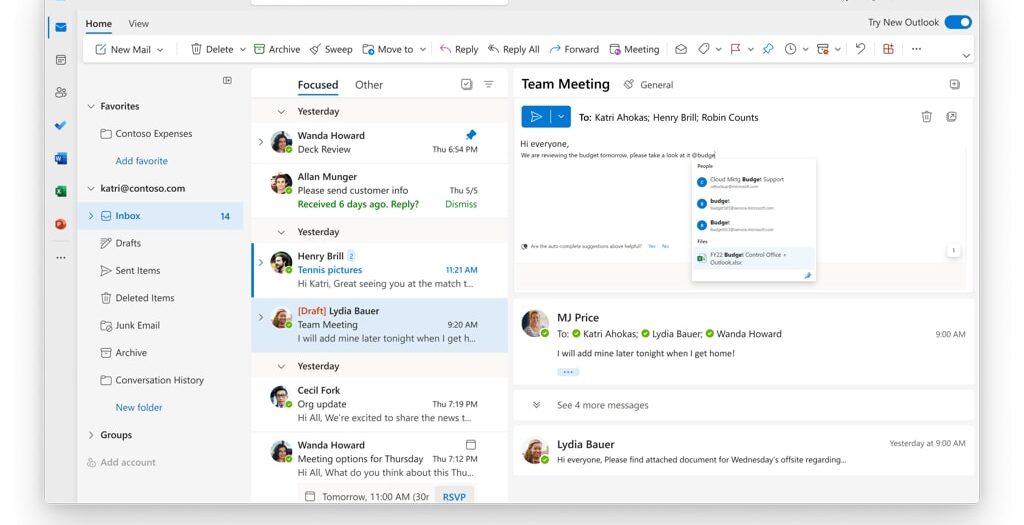This screenshot has width=1024, height=525.
Task: Launch PowerPoint from the app rail
Action: tap(61, 224)
